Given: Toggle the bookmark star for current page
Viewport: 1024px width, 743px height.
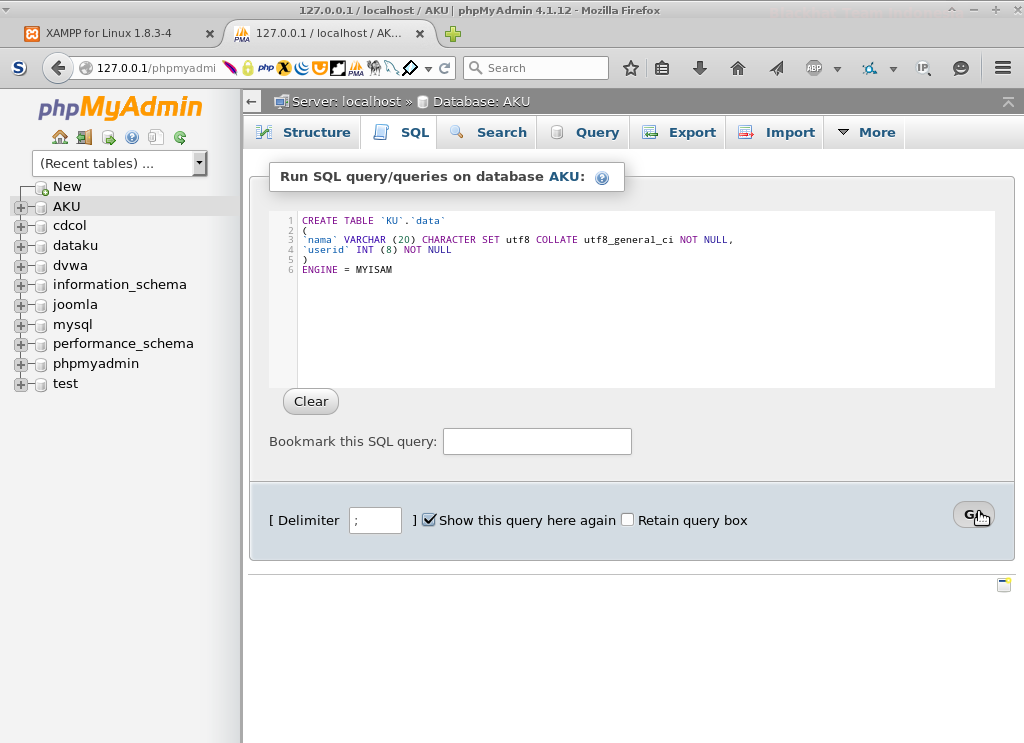Looking at the screenshot, I should coord(630,68).
